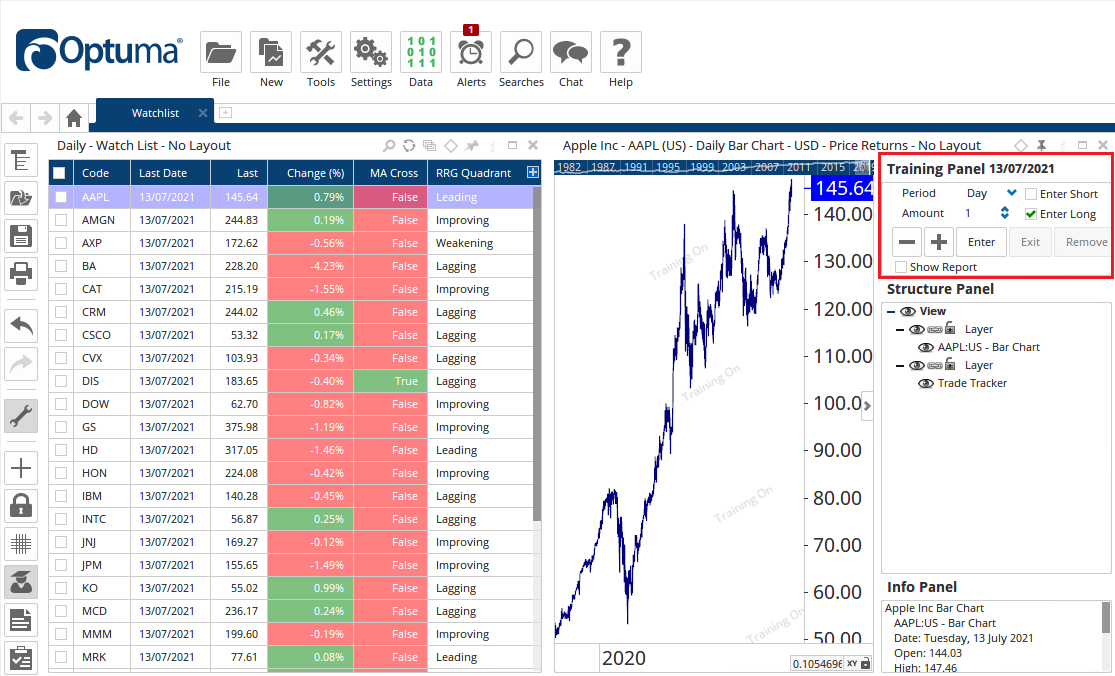Sort by the Code column header
The width and height of the screenshot is (1115, 676).
(x=102, y=173)
